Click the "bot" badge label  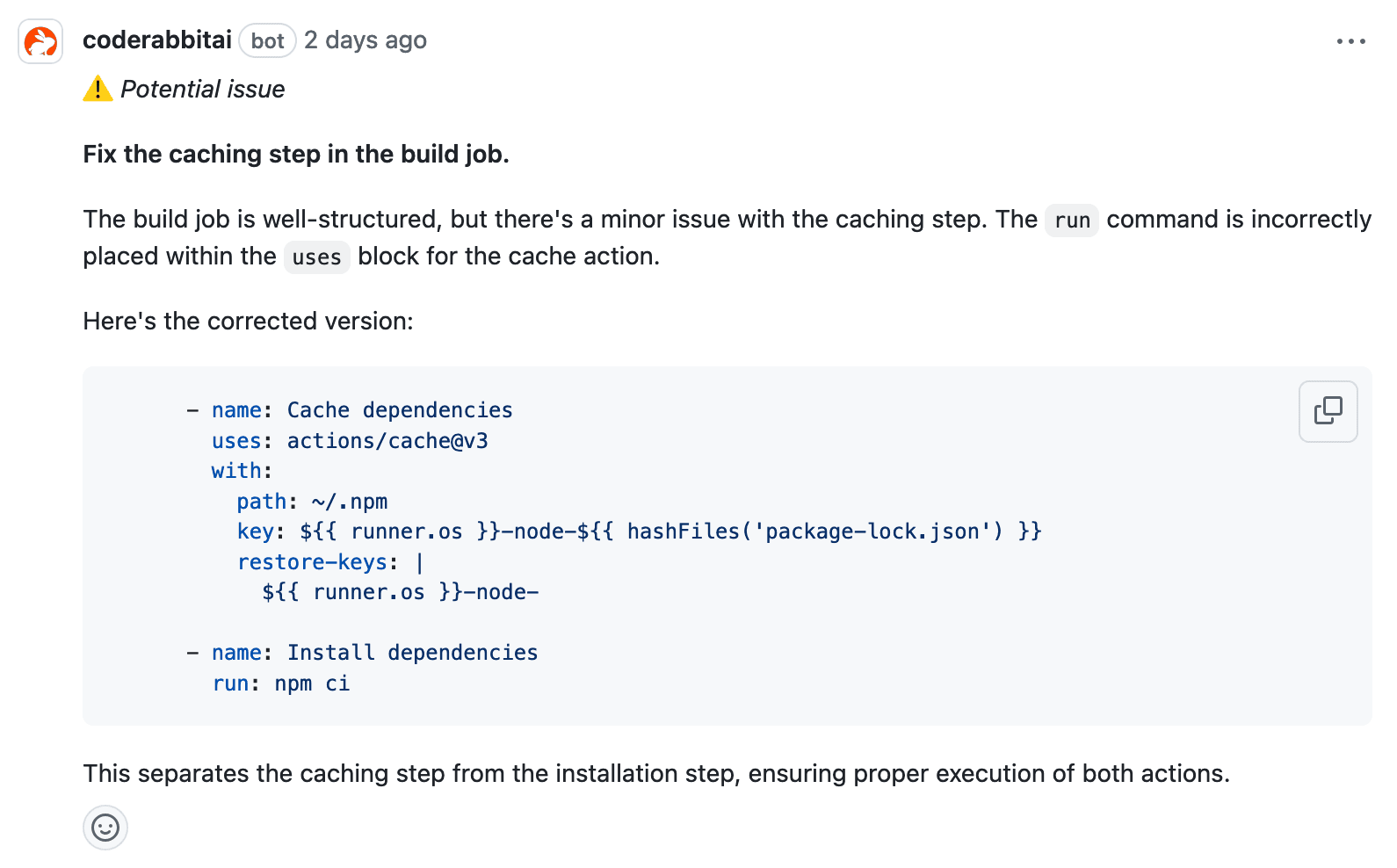267,40
